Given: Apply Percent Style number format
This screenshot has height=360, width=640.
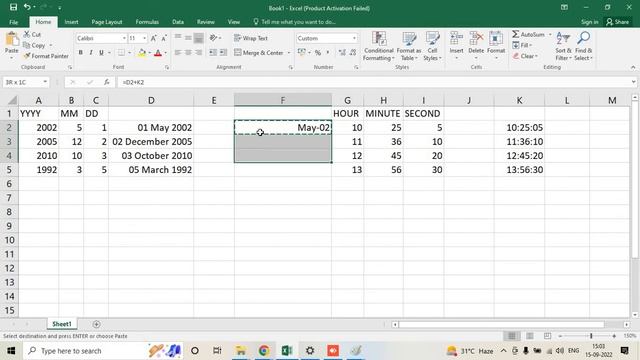Looking at the screenshot, I should [x=318, y=53].
